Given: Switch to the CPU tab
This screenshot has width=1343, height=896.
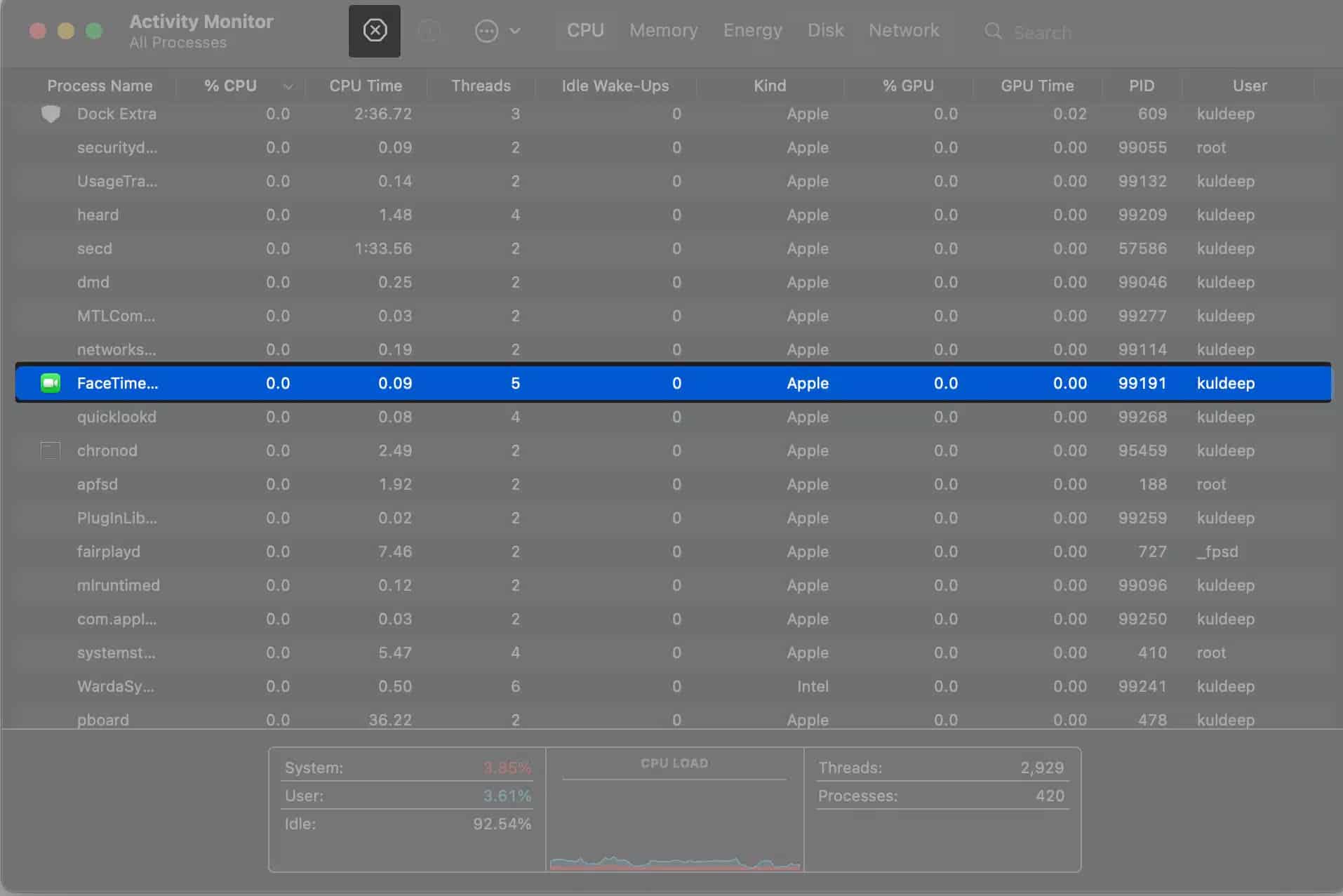Looking at the screenshot, I should (585, 31).
